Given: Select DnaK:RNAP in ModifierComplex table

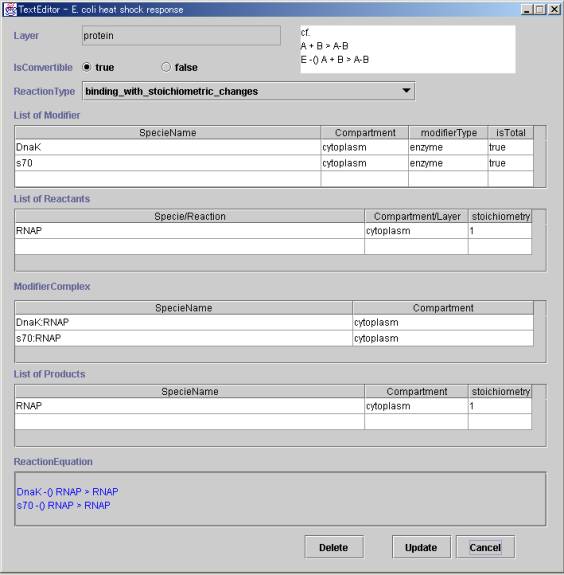Looking at the screenshot, I should (x=184, y=322).
